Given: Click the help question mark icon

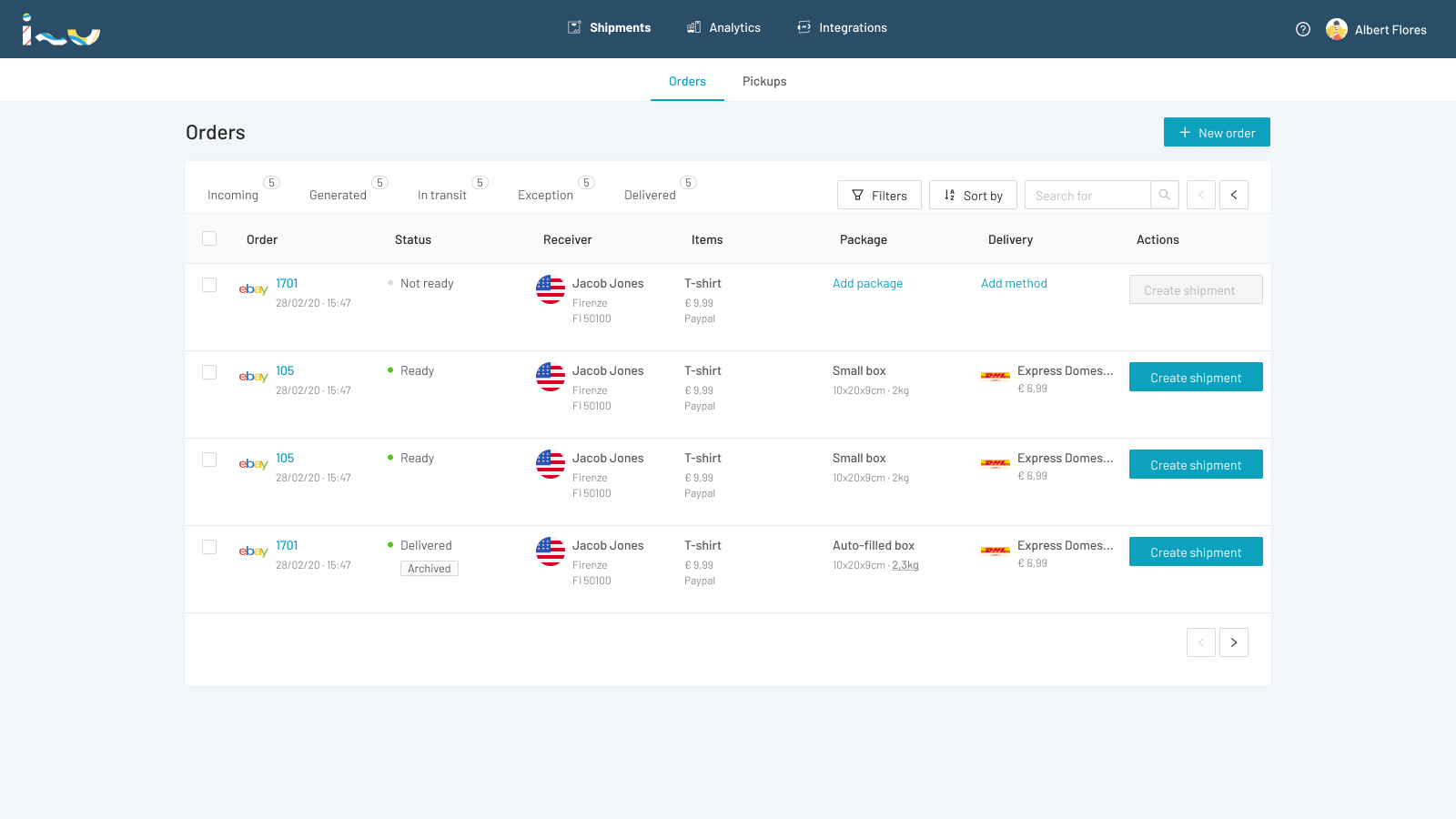Looking at the screenshot, I should pos(1303,29).
